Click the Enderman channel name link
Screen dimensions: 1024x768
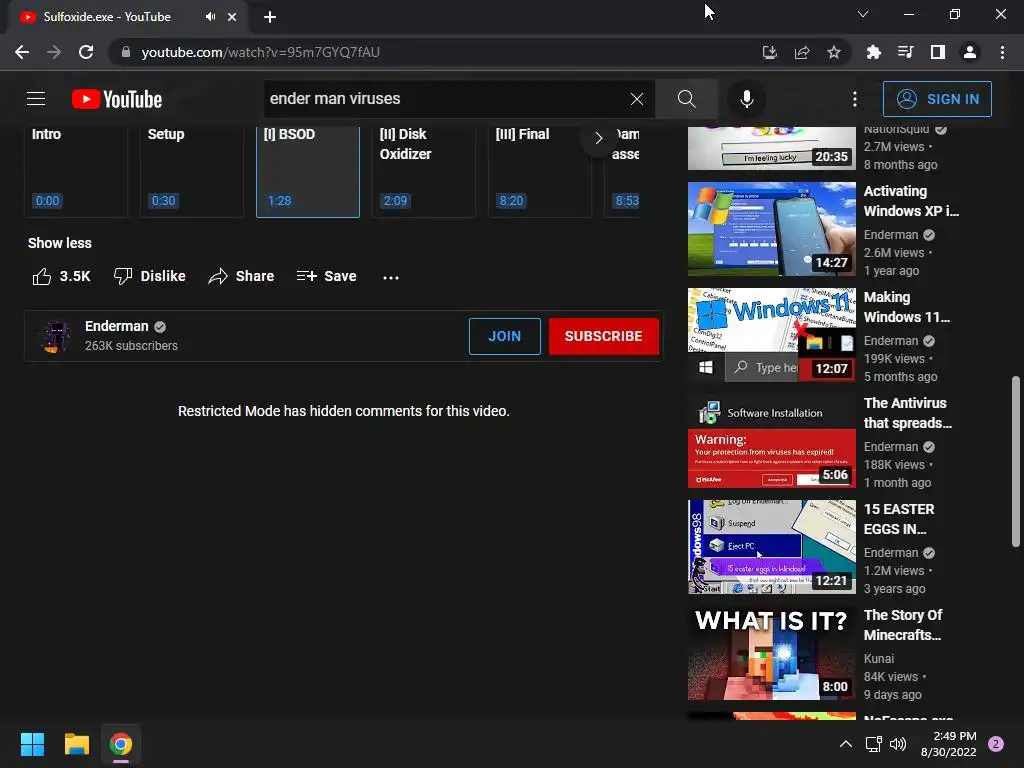coord(116,326)
